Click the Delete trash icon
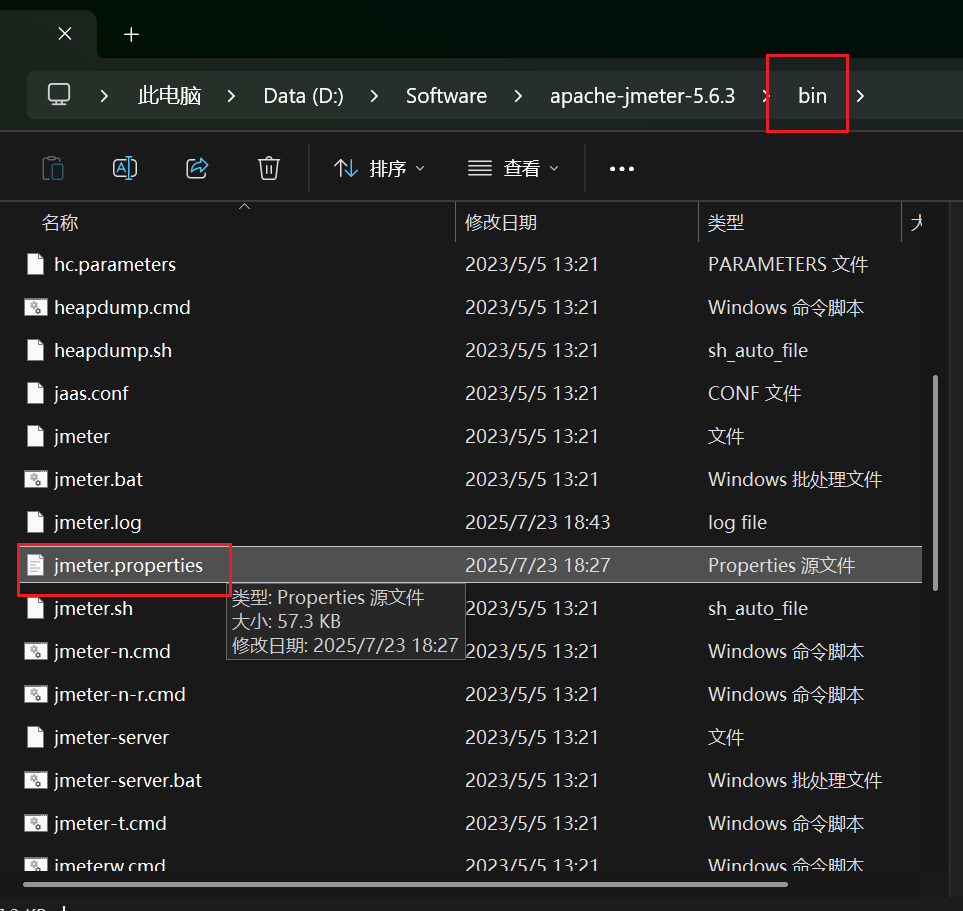The image size is (963, 911). click(x=268, y=168)
